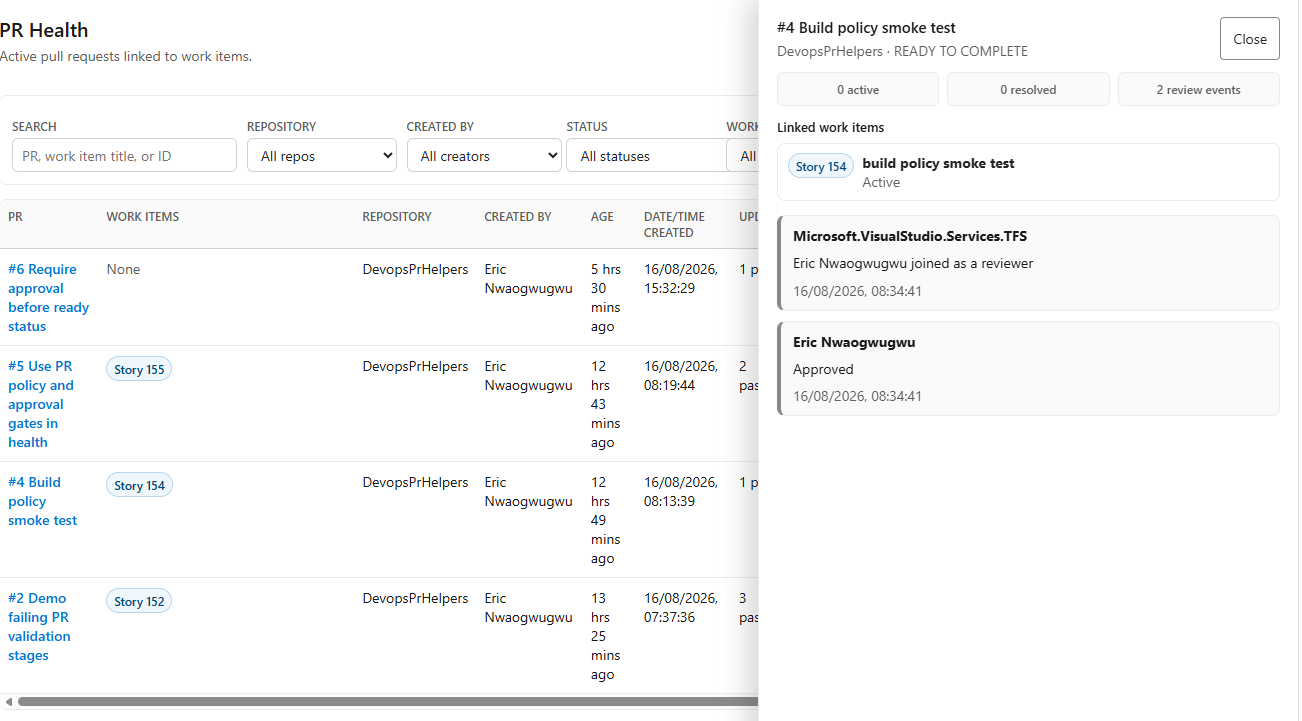Click the horizontal scrollbar under the table

[x=388, y=702]
